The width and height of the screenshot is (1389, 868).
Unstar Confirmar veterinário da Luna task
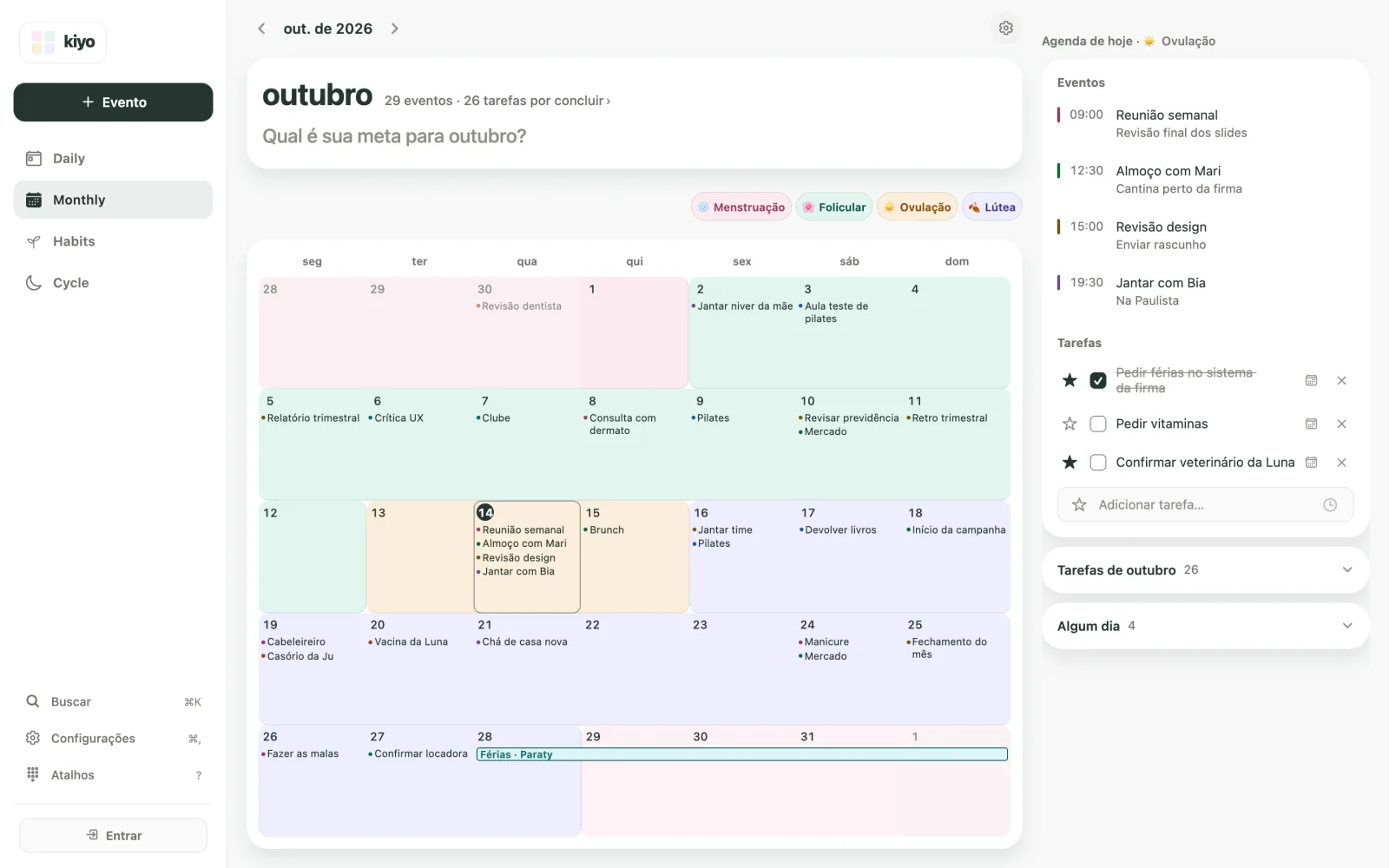point(1070,463)
